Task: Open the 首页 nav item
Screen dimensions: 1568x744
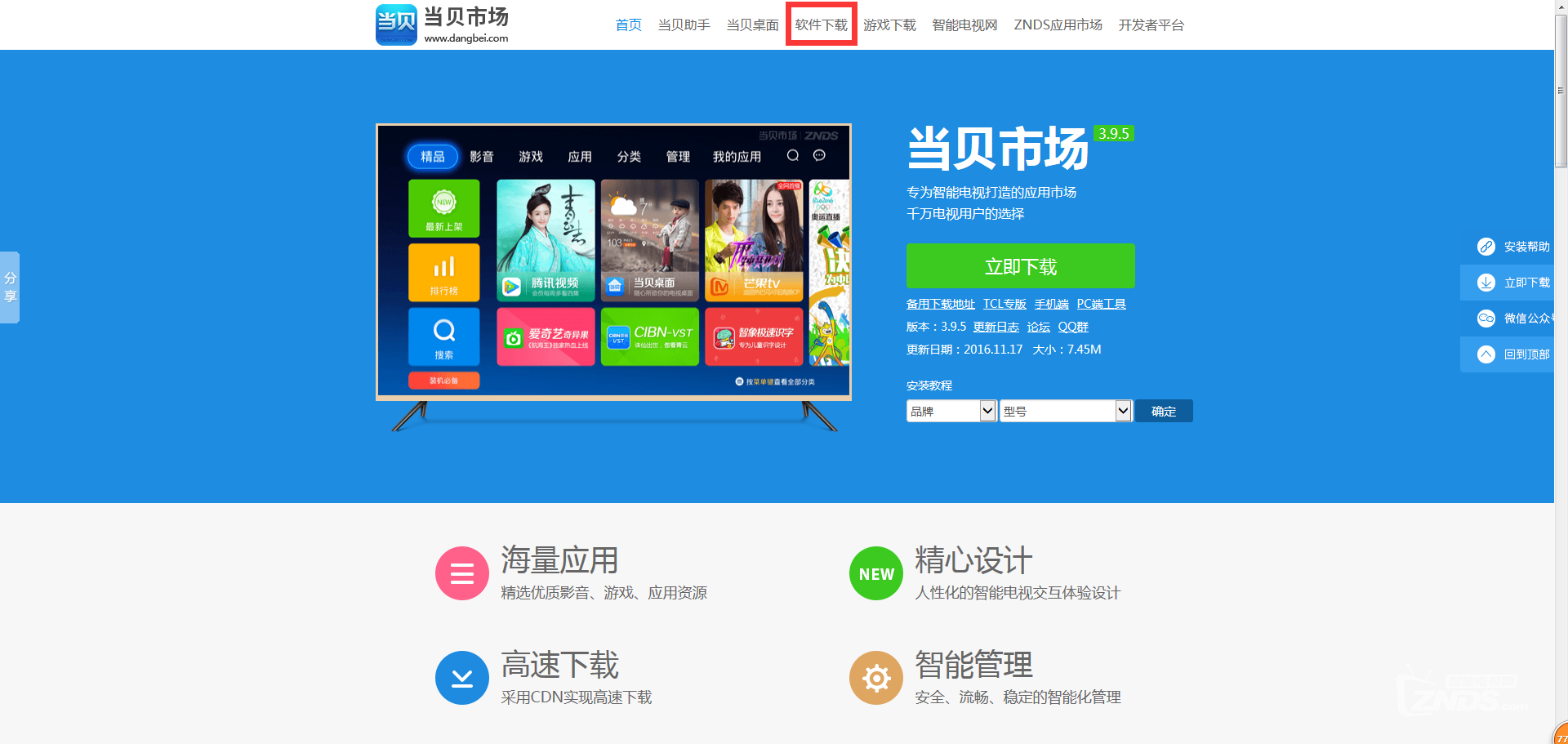Action: click(x=628, y=25)
